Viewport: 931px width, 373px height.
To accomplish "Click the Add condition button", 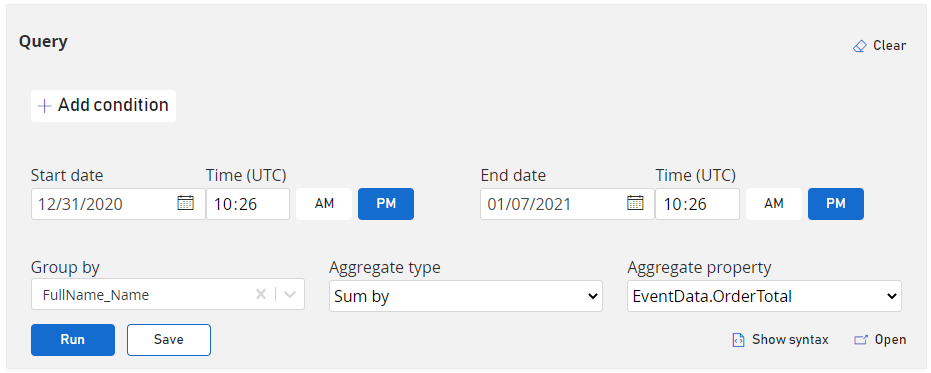I will [x=103, y=106].
